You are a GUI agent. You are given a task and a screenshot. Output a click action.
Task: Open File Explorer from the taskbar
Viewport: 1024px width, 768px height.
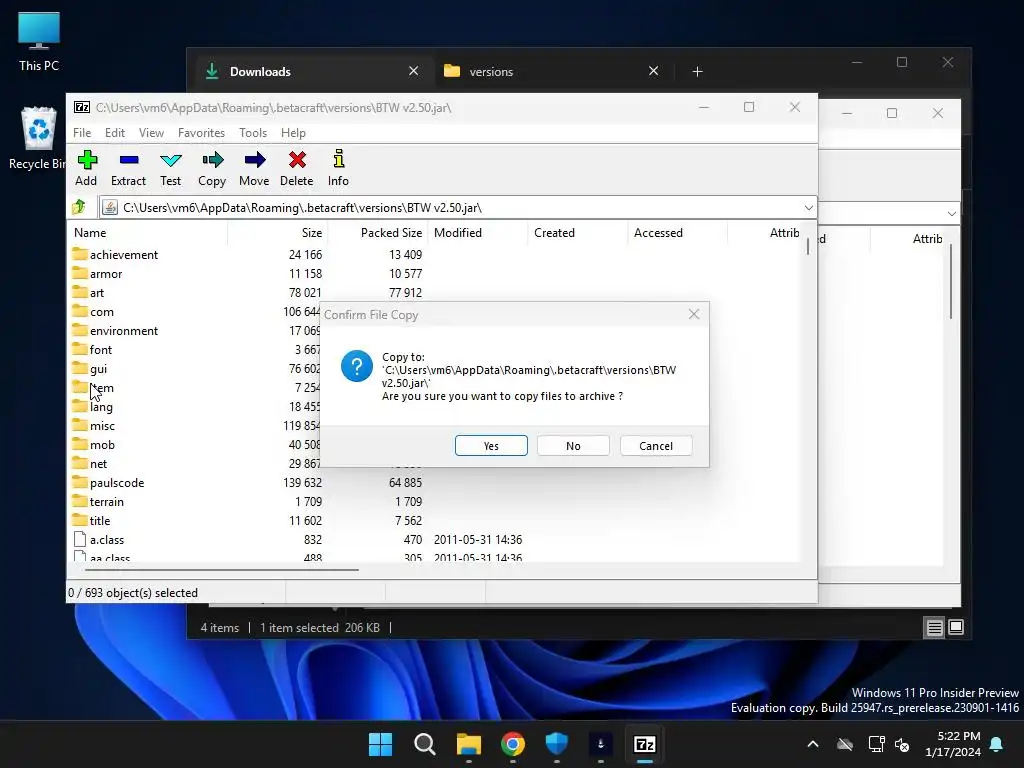tap(468, 744)
